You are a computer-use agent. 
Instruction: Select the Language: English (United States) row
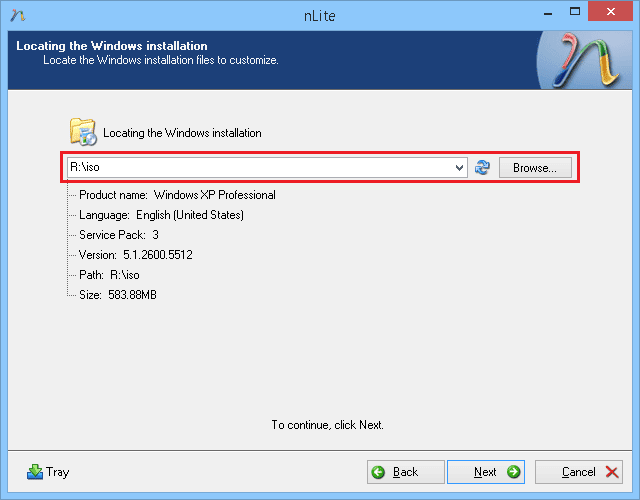point(161,215)
